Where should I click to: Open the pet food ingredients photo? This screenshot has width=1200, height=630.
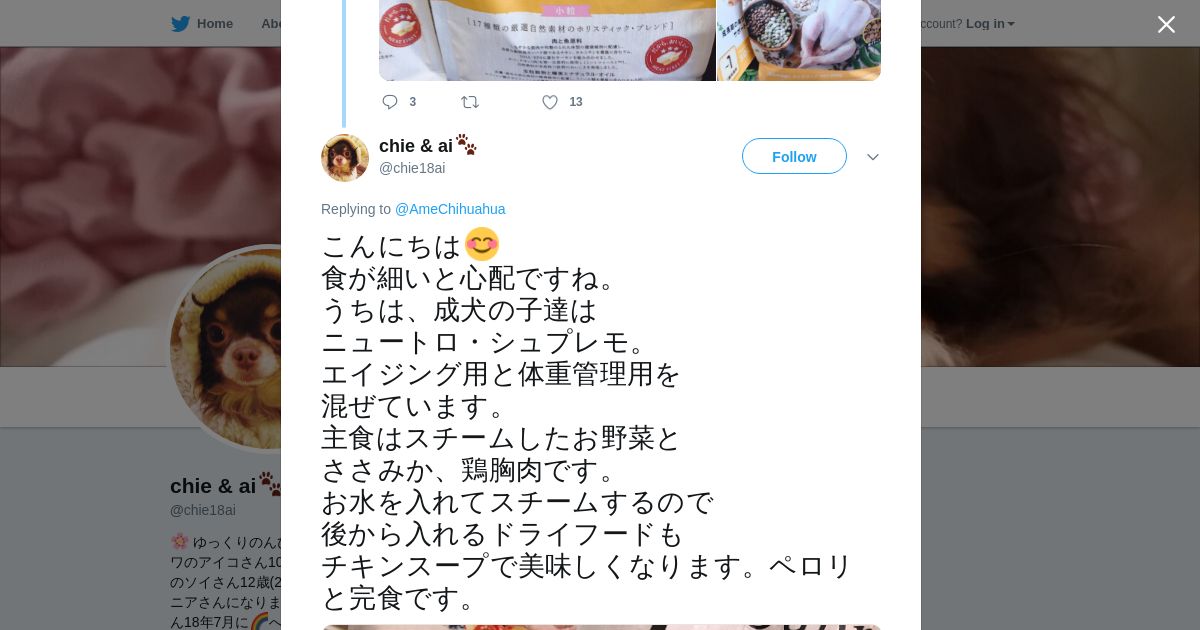tap(799, 40)
